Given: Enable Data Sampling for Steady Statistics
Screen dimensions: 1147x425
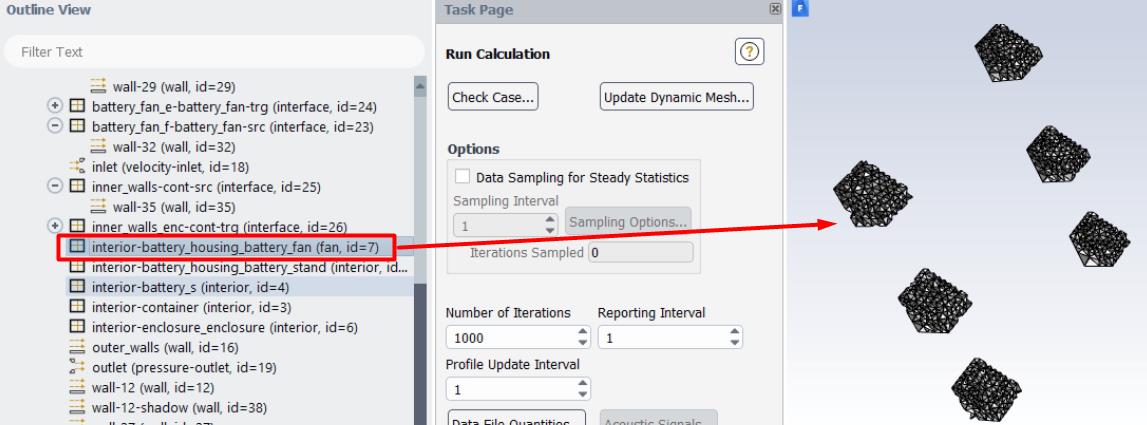Looking at the screenshot, I should pos(462,177).
